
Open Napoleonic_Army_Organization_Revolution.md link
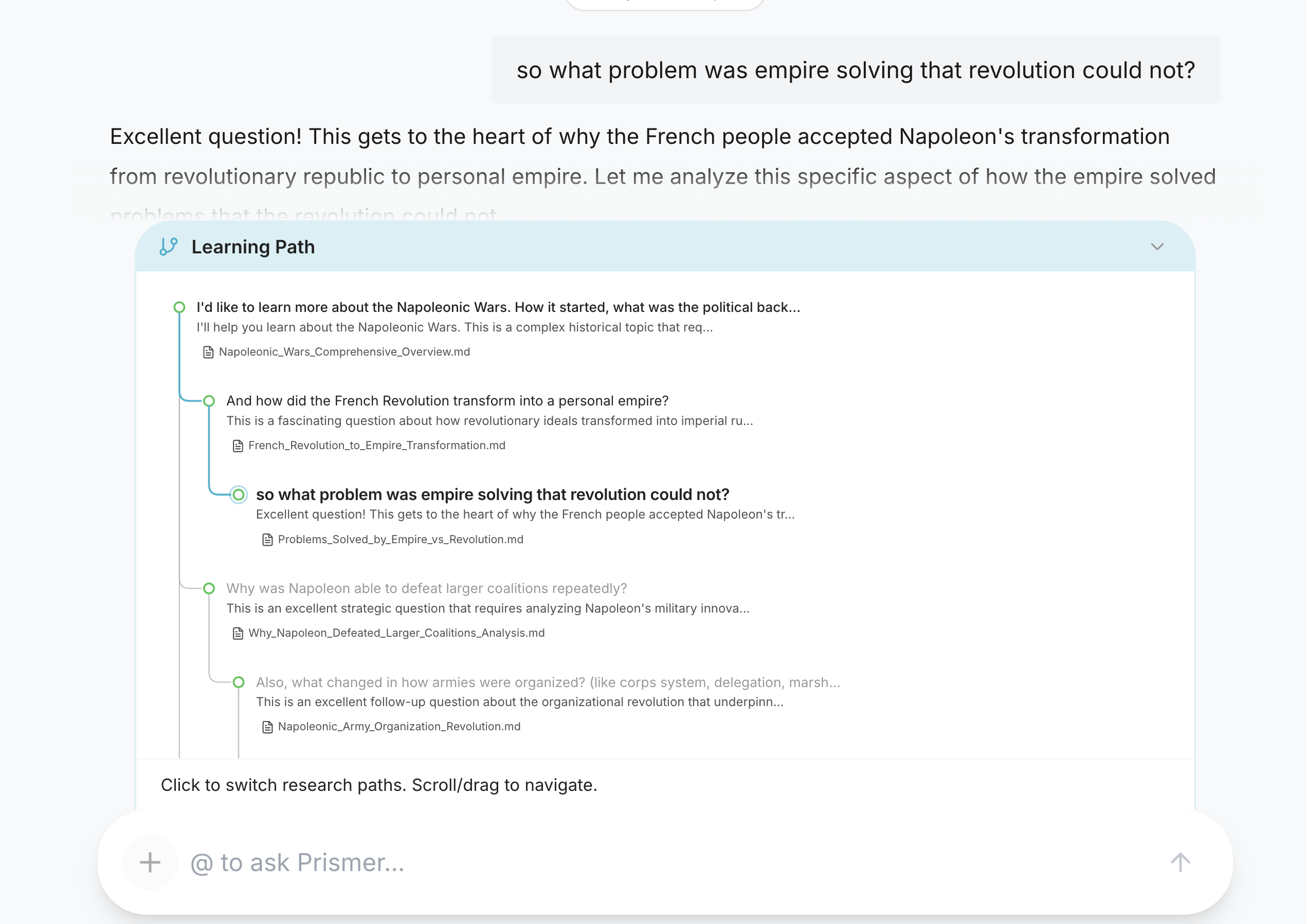click(x=399, y=727)
